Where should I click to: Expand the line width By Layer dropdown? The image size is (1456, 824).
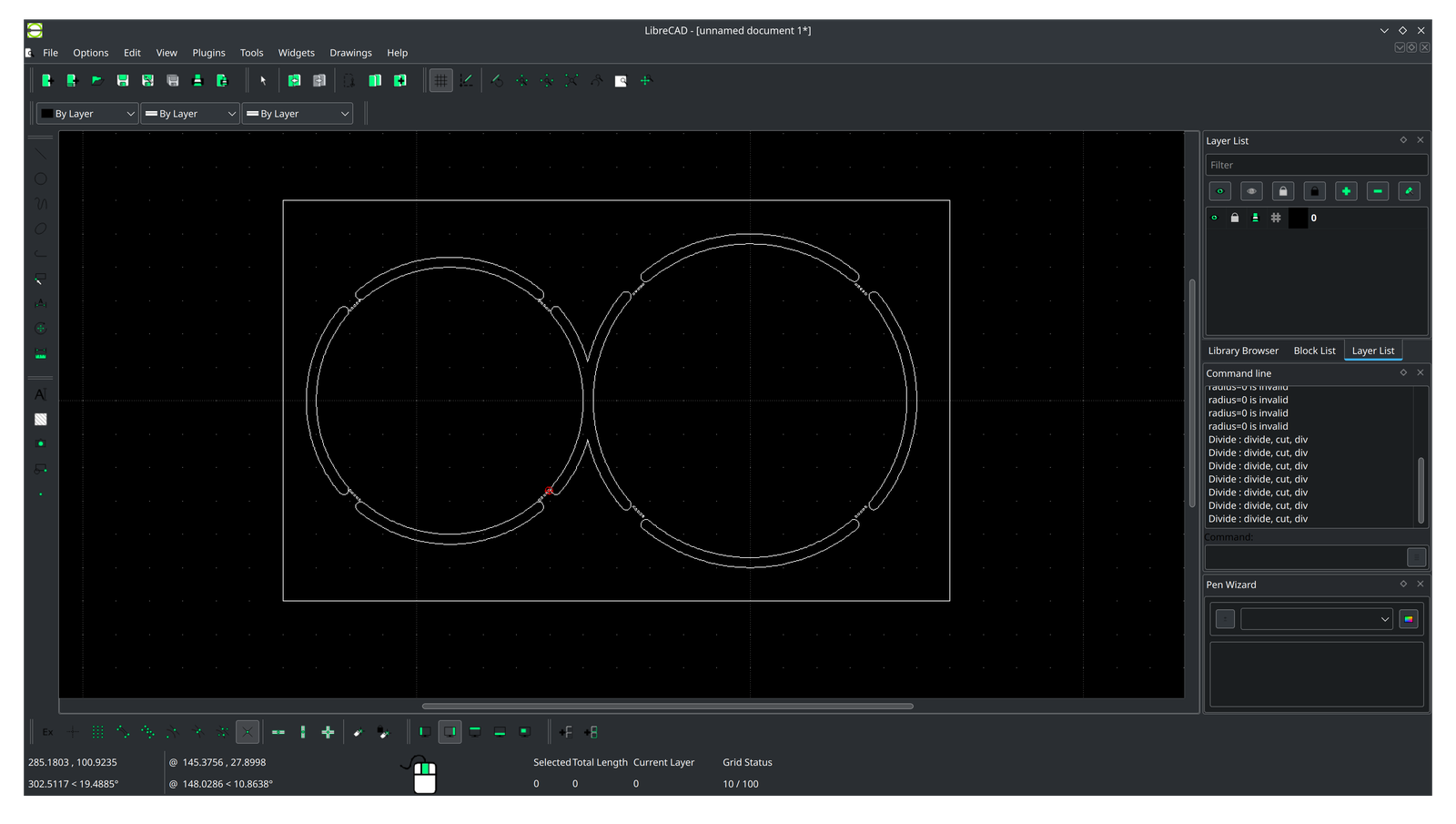point(190,114)
